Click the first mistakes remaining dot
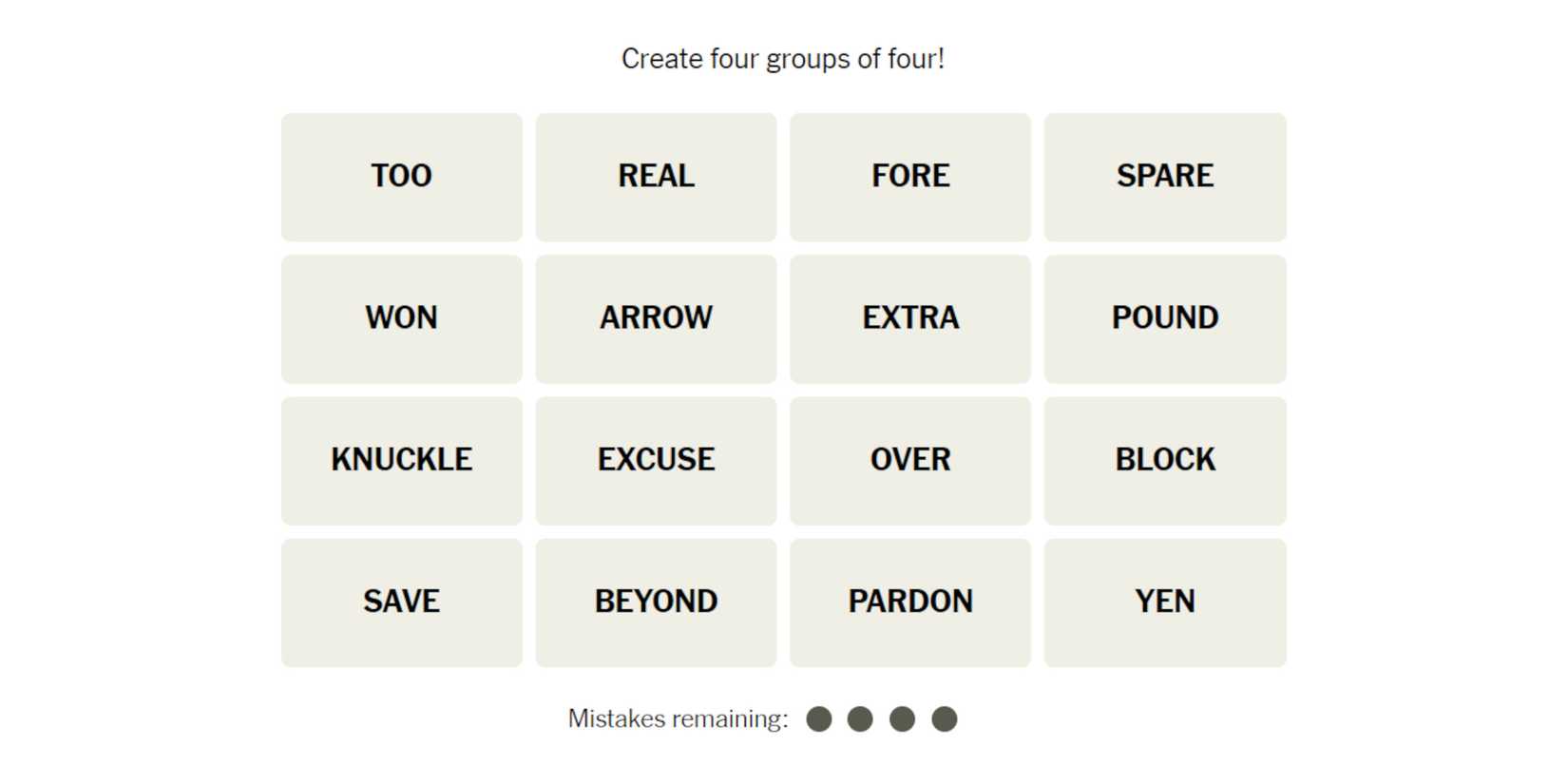The height and width of the screenshot is (784, 1568). coord(818,719)
